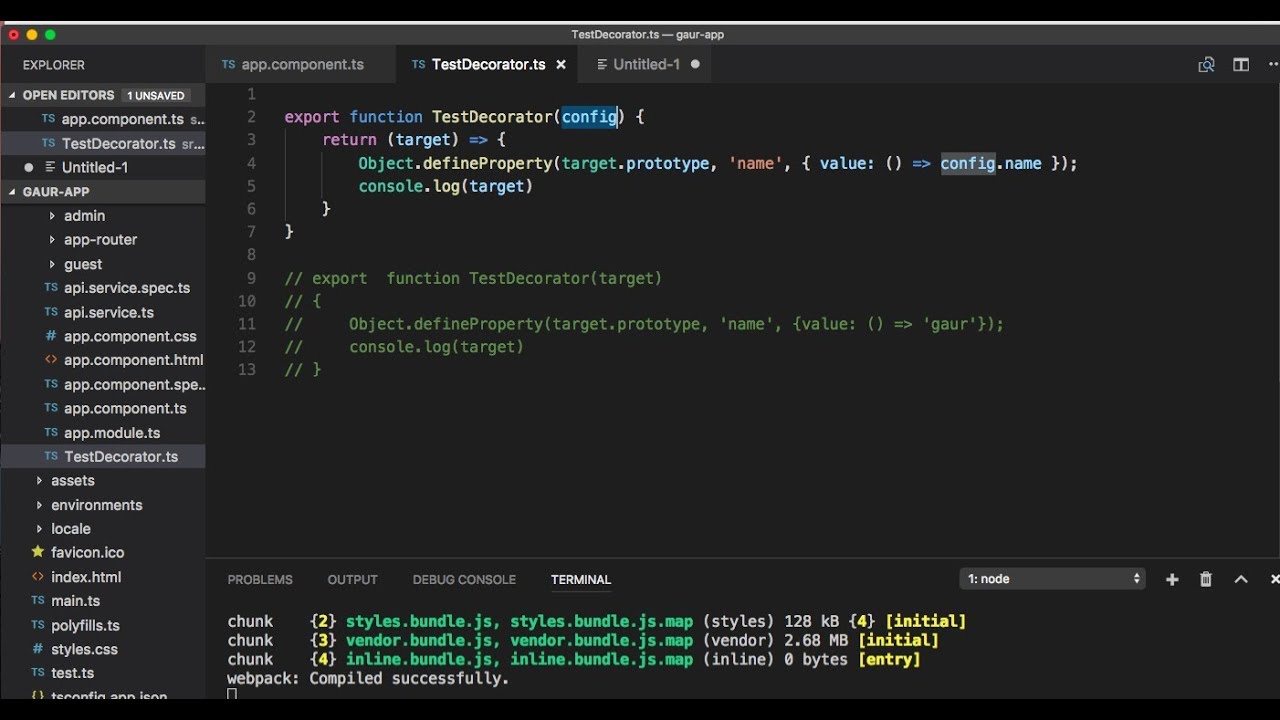Expand the guest folder
Screen dimensions: 1280x720
click(52, 264)
